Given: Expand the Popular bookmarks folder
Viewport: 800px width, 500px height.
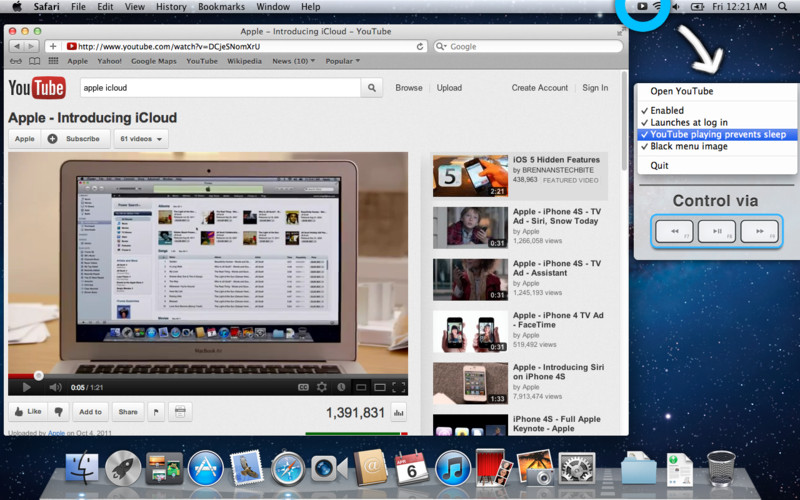Looking at the screenshot, I should 342,61.
